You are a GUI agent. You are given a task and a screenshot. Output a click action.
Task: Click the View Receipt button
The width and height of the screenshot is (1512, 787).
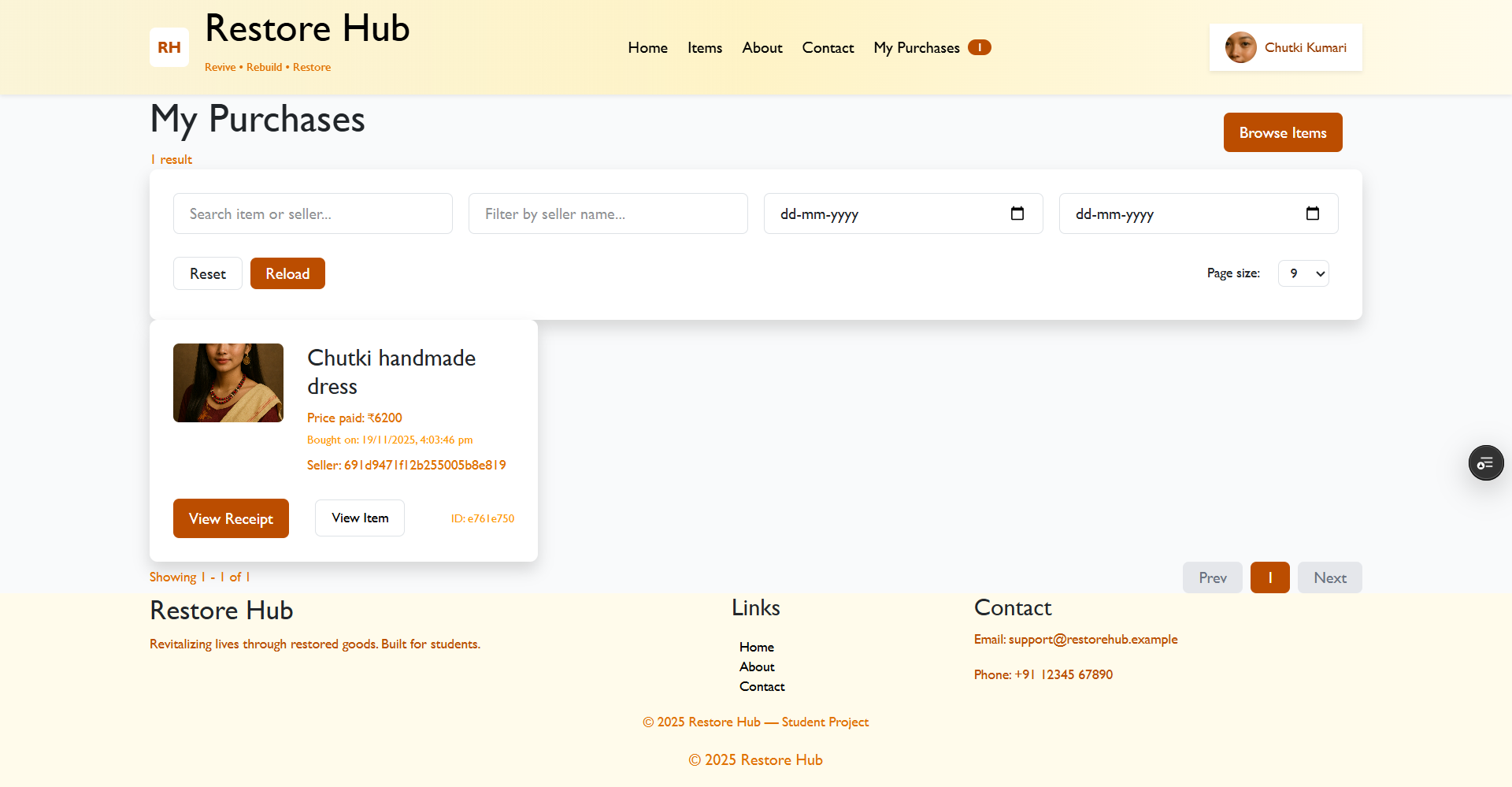click(231, 518)
